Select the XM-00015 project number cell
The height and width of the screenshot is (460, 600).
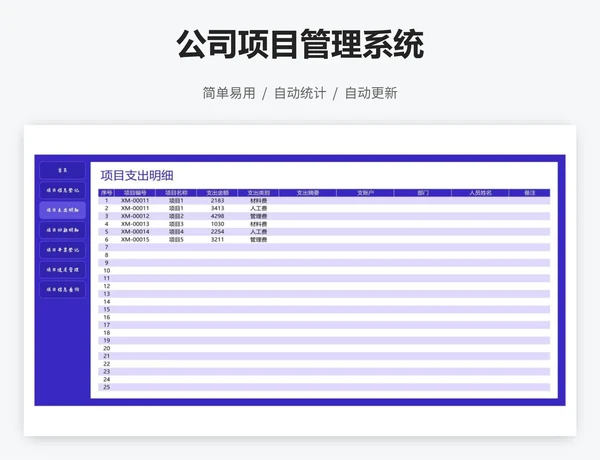135,240
